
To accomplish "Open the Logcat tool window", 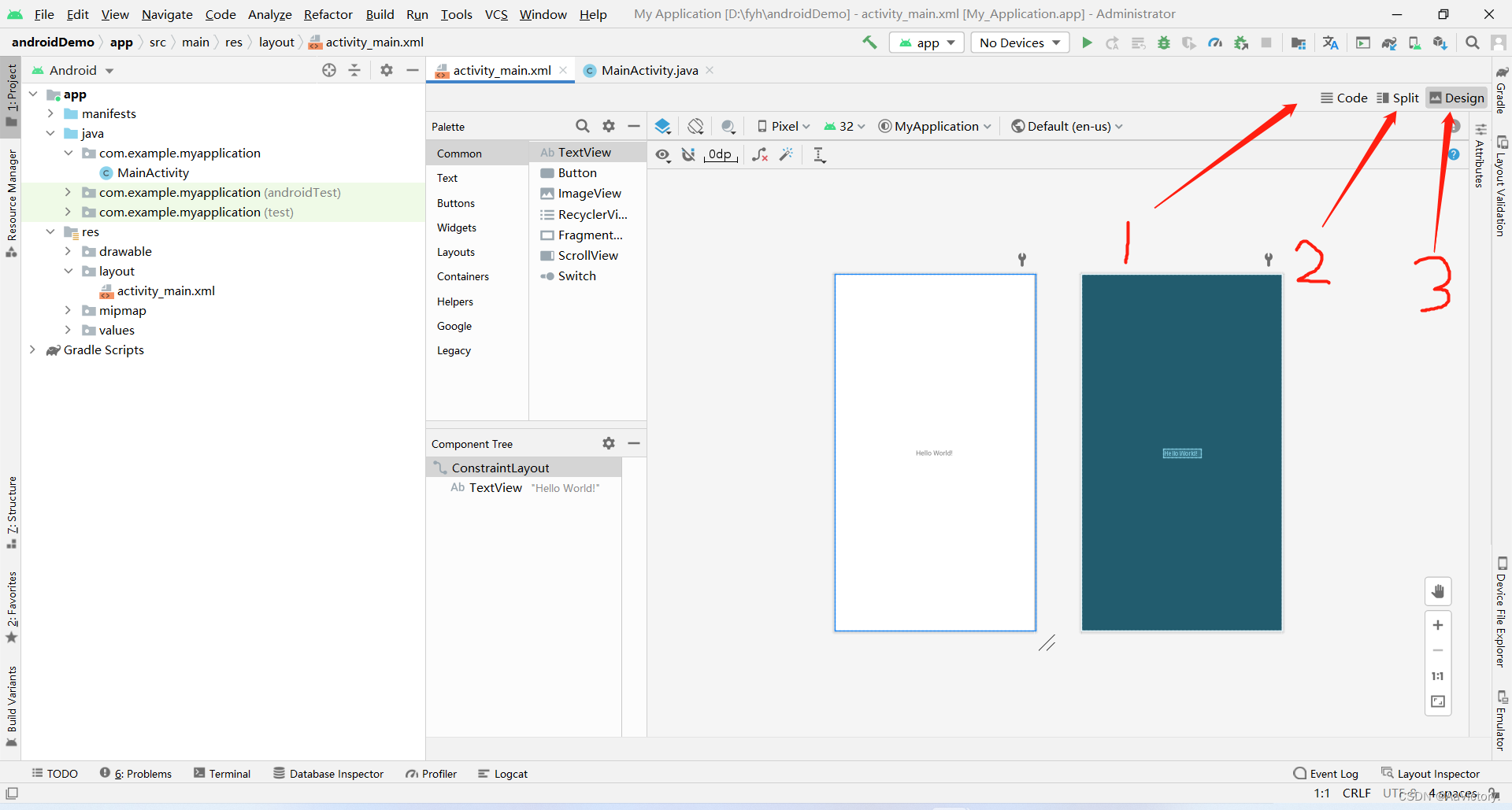I will click(x=502, y=774).
